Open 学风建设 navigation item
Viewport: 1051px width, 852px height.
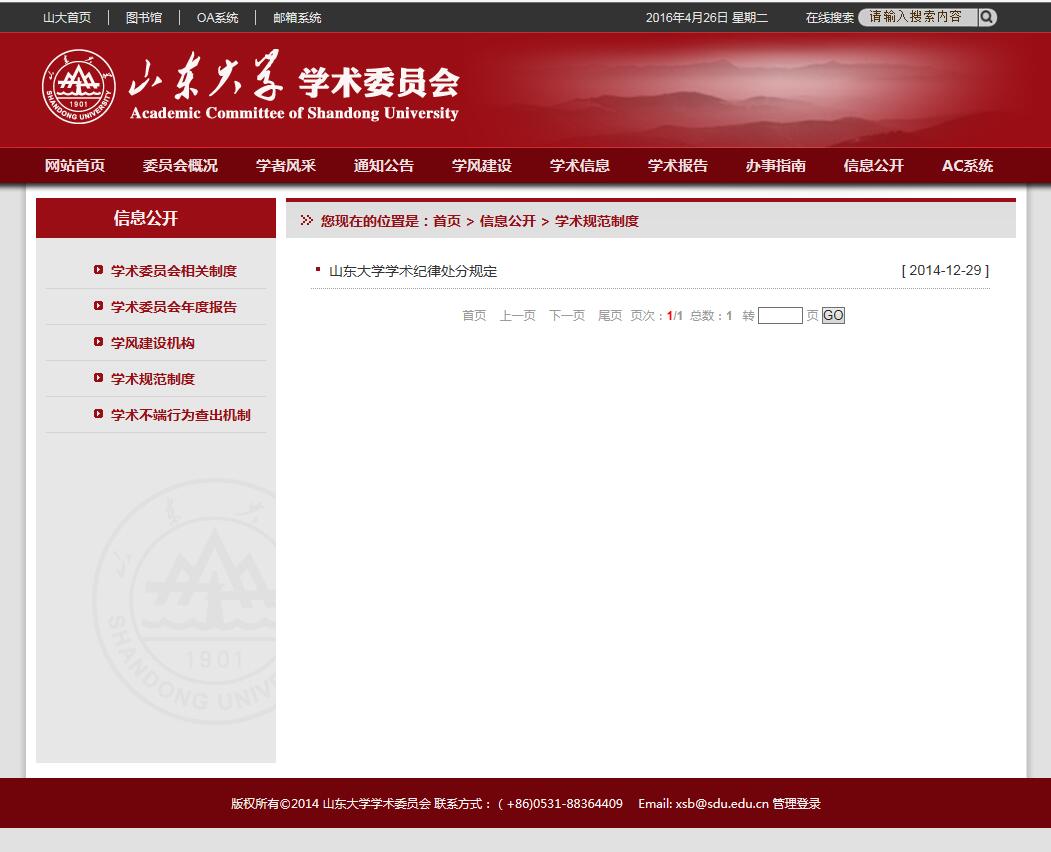(481, 166)
